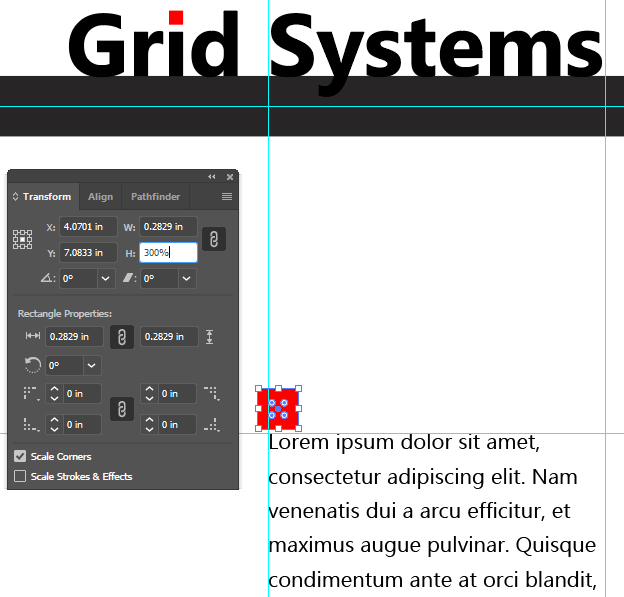624x597 pixels.
Task: Click the top-right corner type icon
Action: [211, 394]
